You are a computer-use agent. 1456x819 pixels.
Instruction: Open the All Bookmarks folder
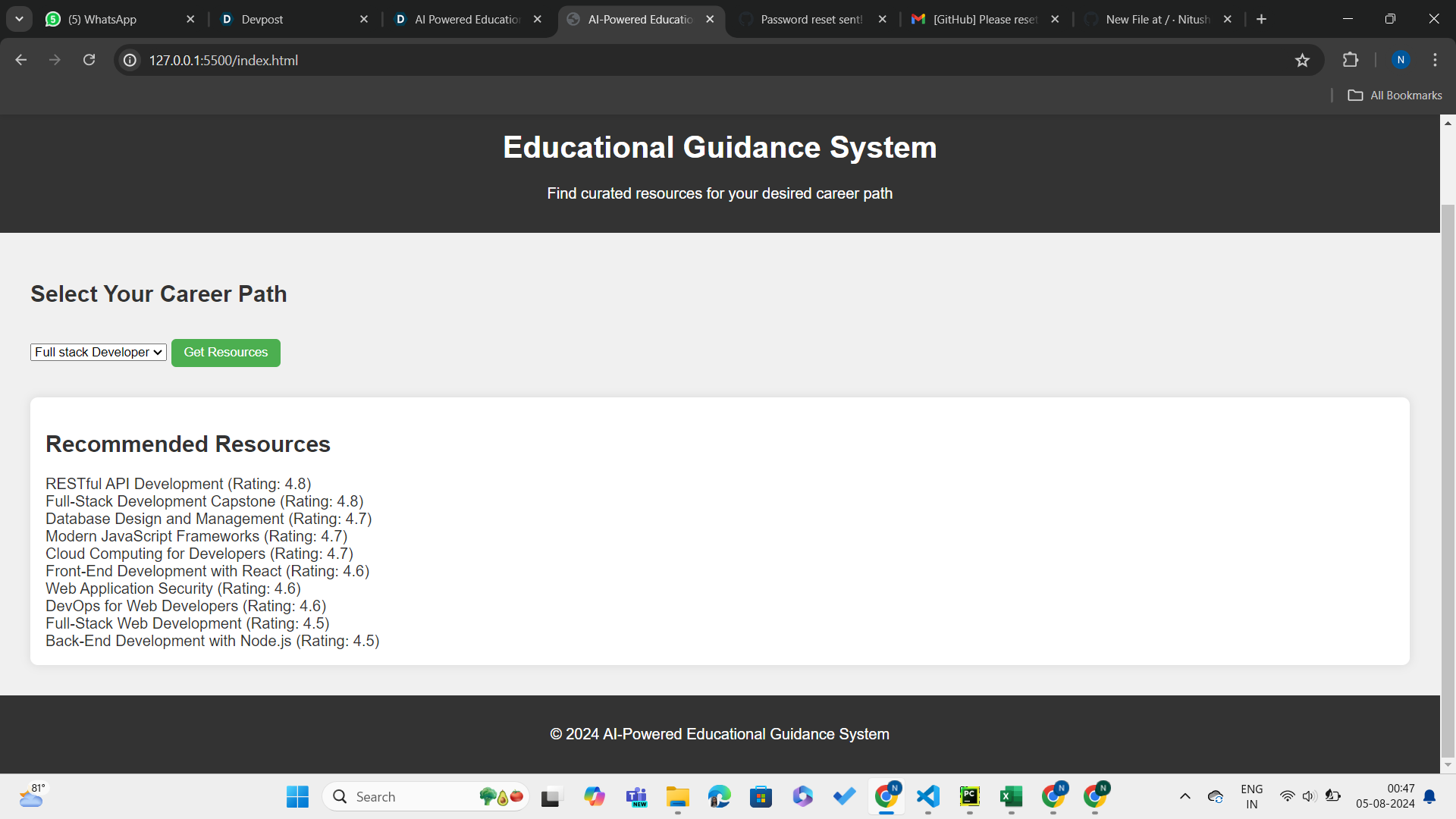point(1395,95)
